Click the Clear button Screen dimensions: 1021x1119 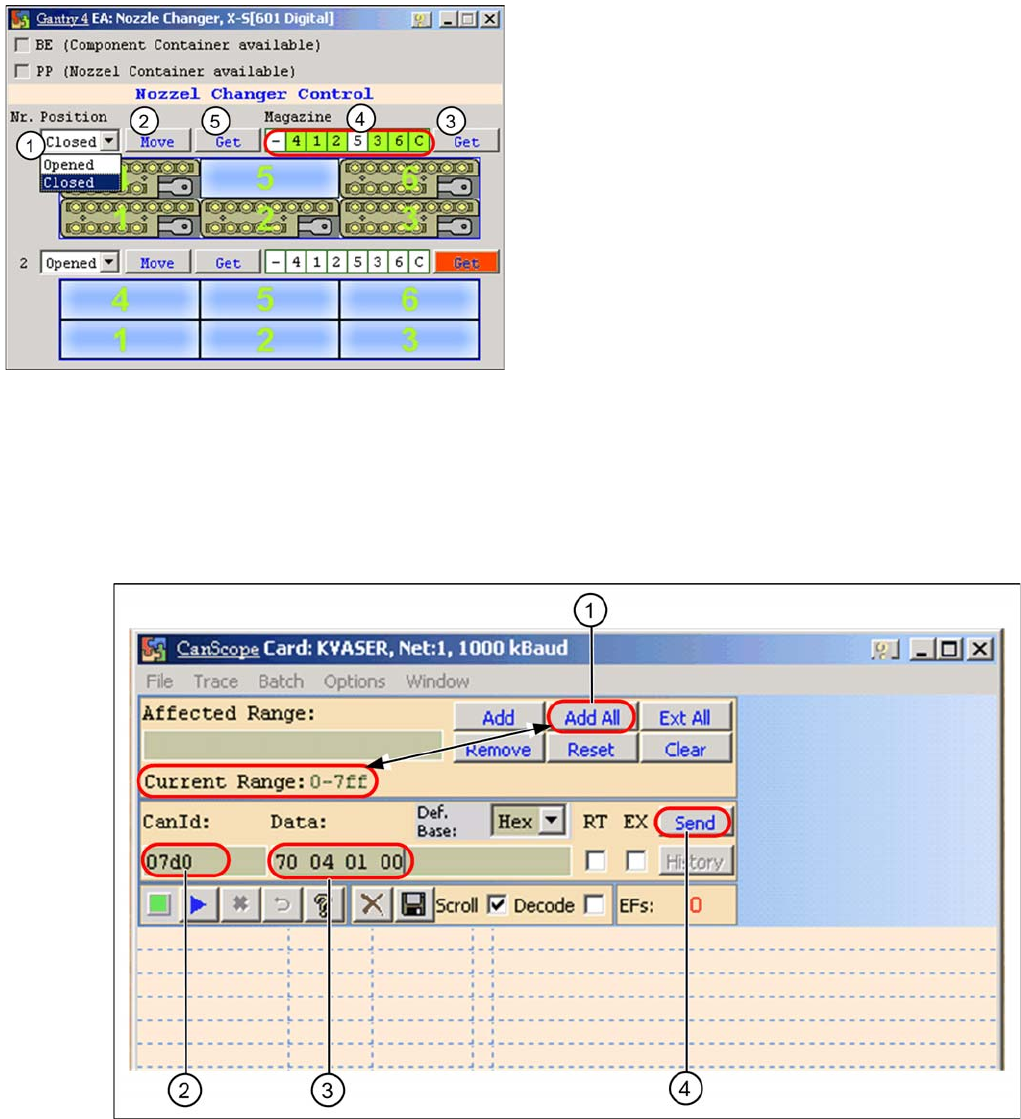685,749
